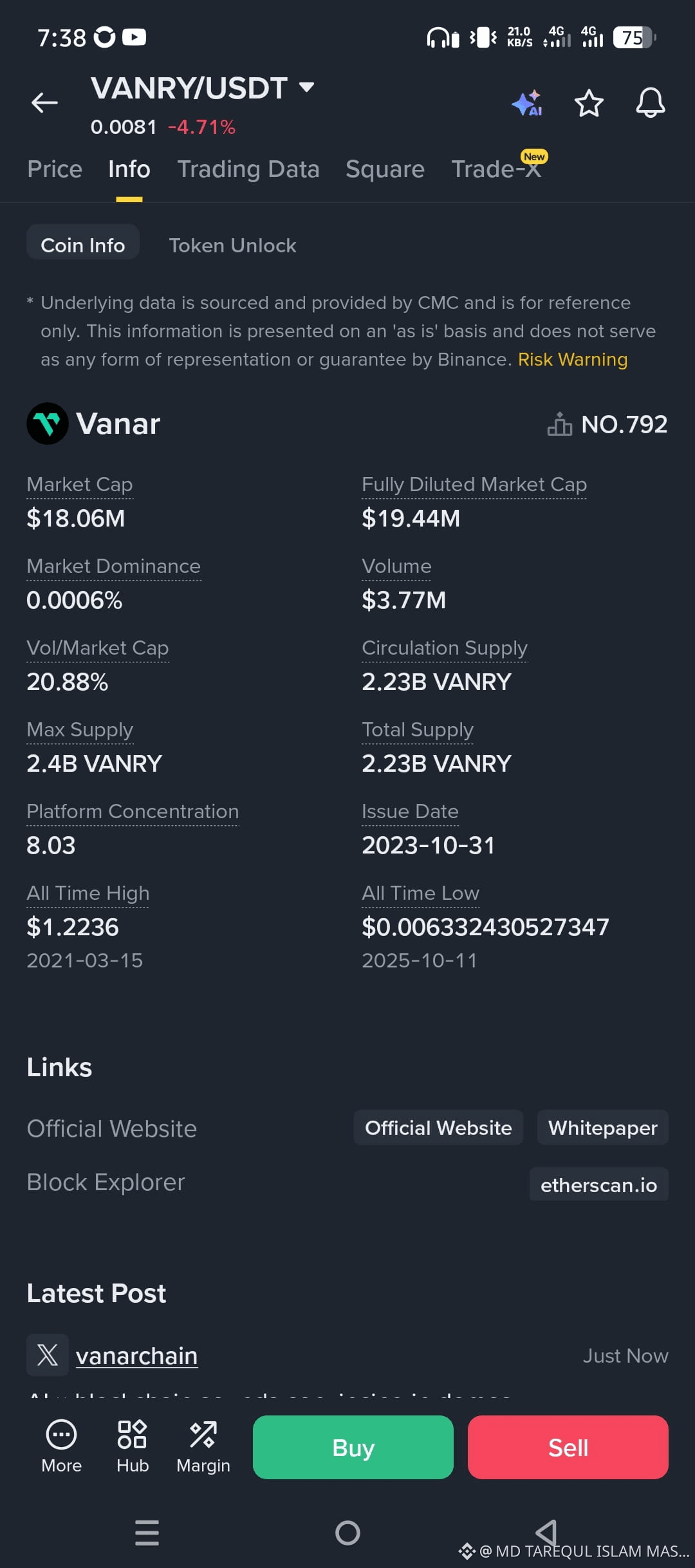Switch to the Price tab

pos(55,169)
